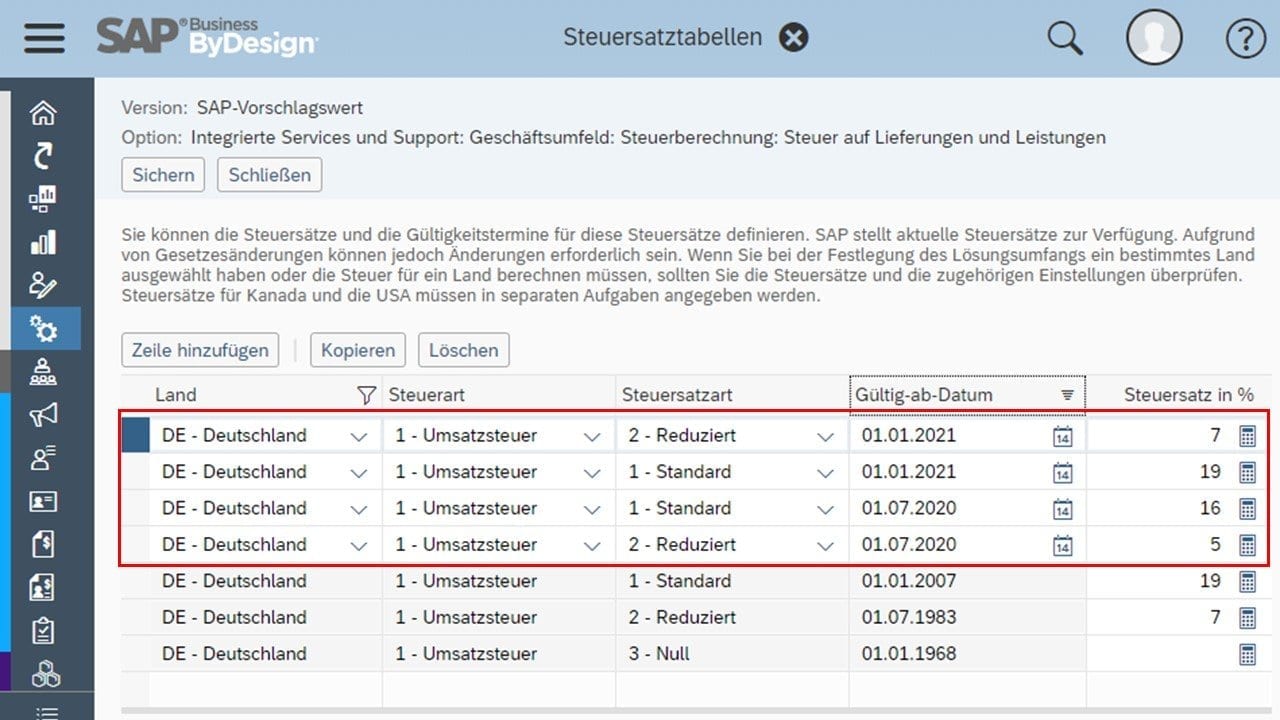
Task: Open calendar picker for first 01.01.2021 row
Action: coord(1062,436)
